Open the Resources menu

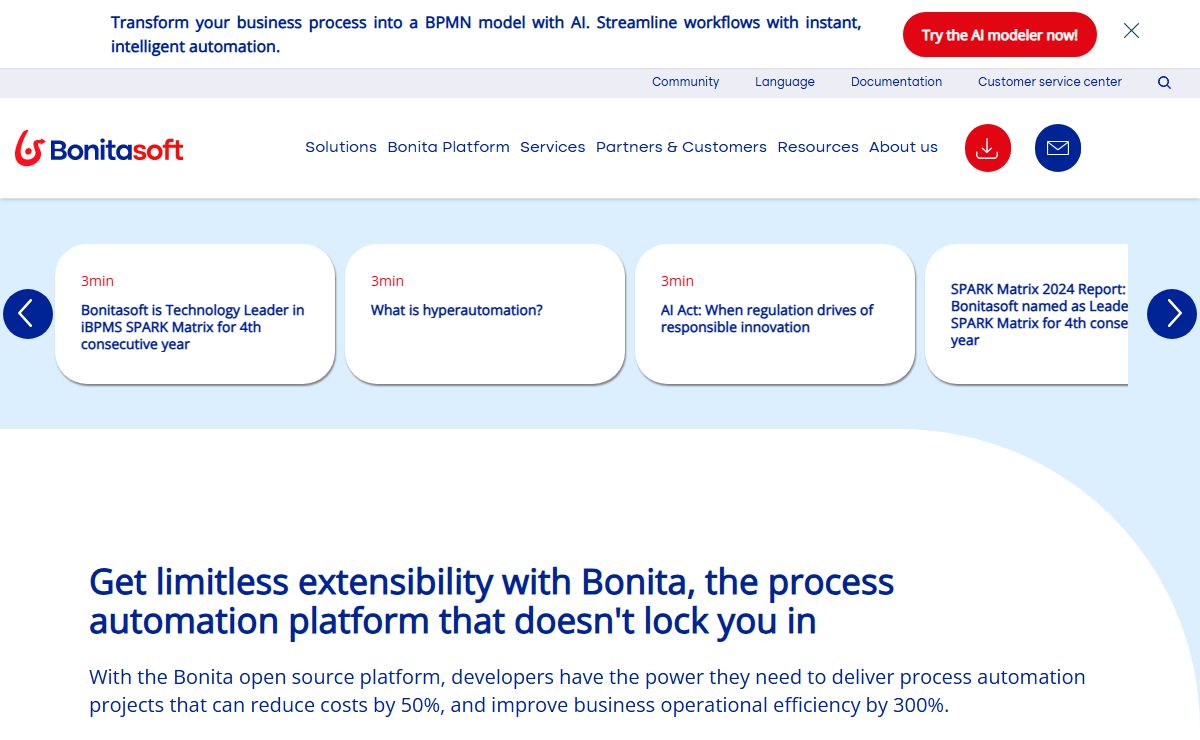(x=818, y=147)
